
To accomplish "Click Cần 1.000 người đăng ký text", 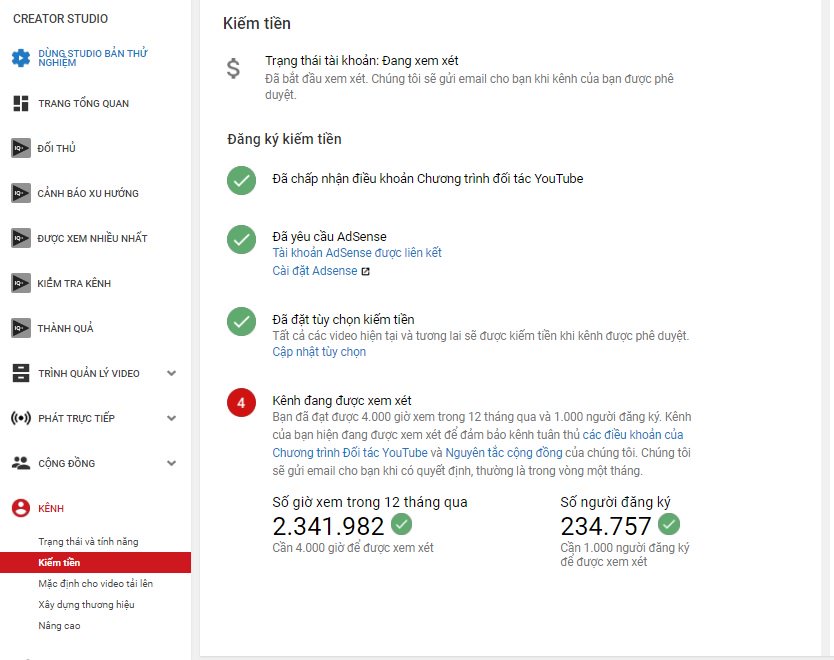I will point(625,555).
